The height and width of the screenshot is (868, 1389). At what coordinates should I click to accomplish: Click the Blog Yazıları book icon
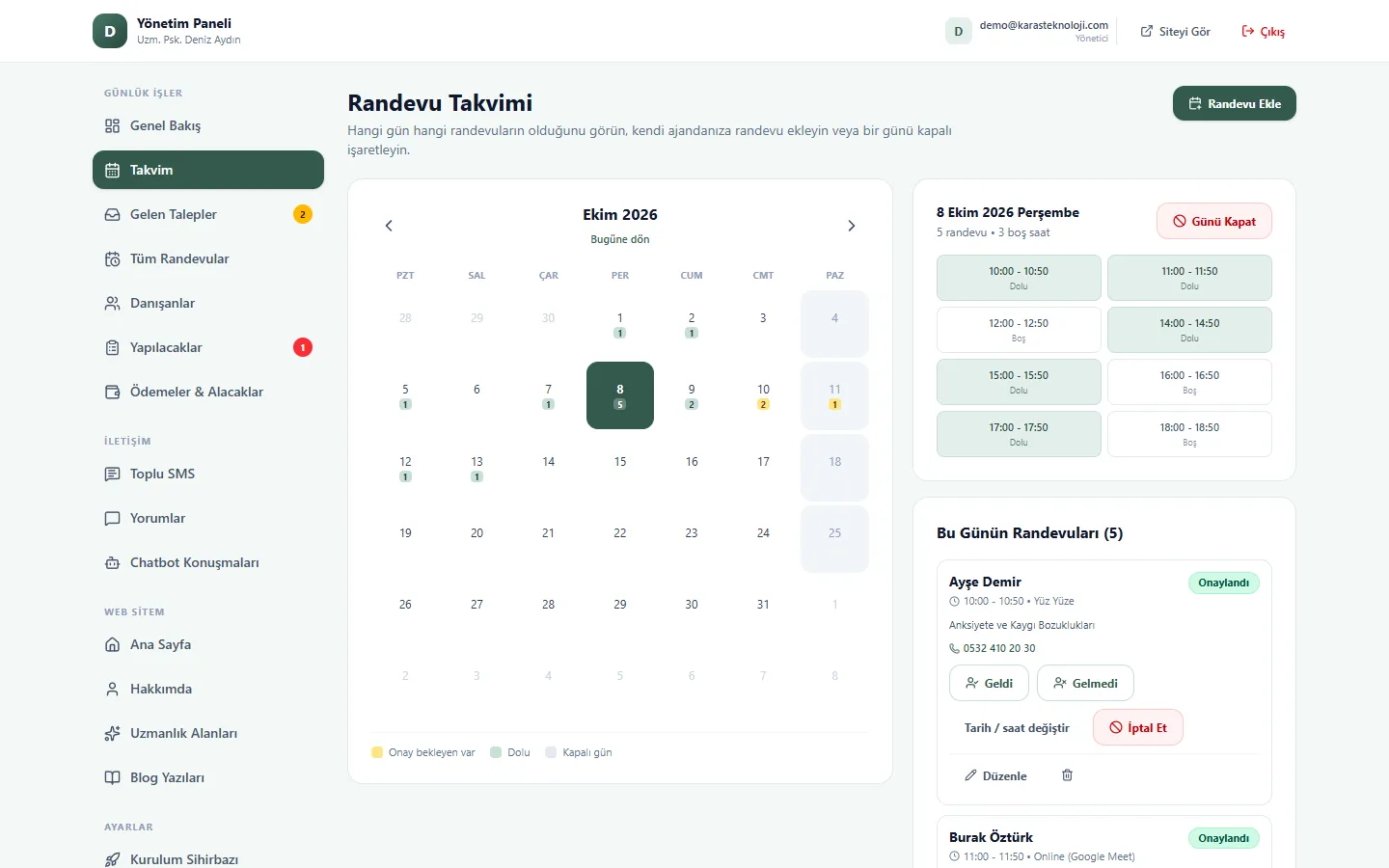click(x=112, y=777)
